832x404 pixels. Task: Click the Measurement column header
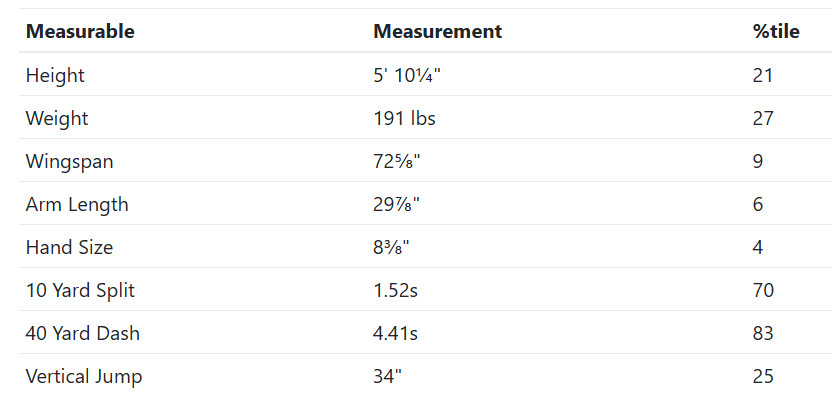[x=437, y=31]
